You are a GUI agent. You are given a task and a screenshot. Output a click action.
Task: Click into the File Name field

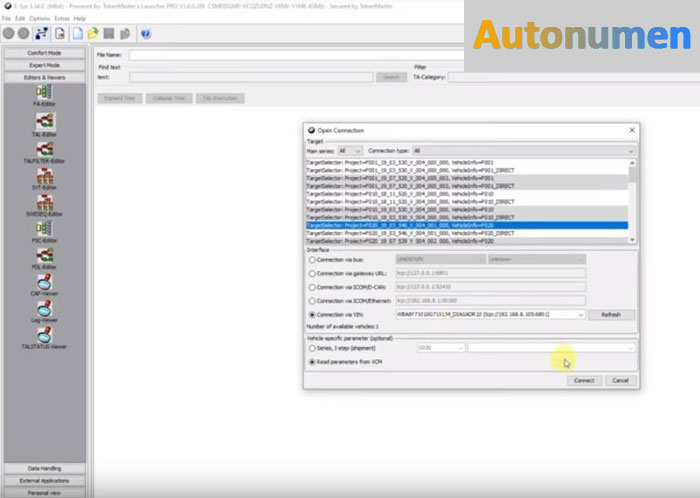pyautogui.click(x=297, y=55)
